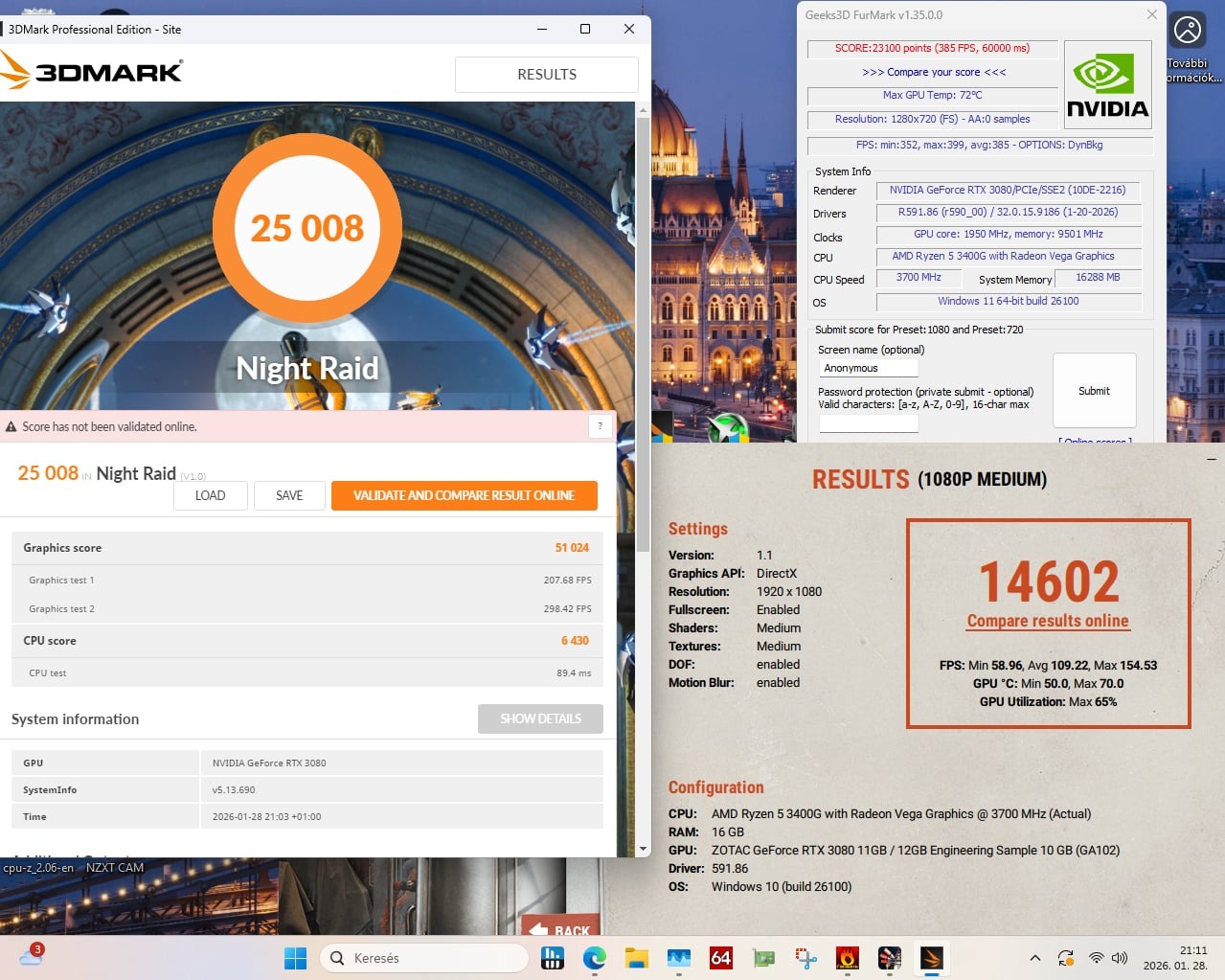
Task: Open the AIDA64 taskbar icon
Action: click(x=721, y=958)
